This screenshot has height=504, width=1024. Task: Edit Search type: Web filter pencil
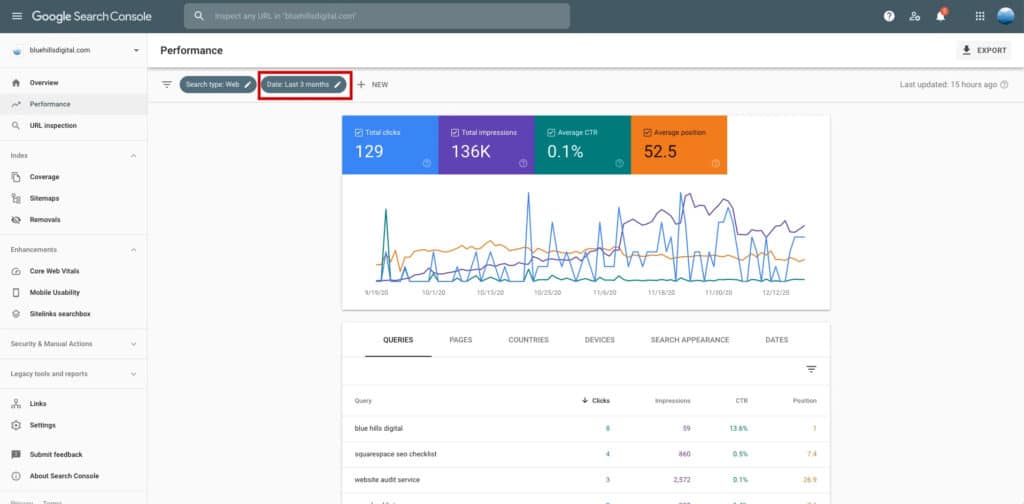248,84
